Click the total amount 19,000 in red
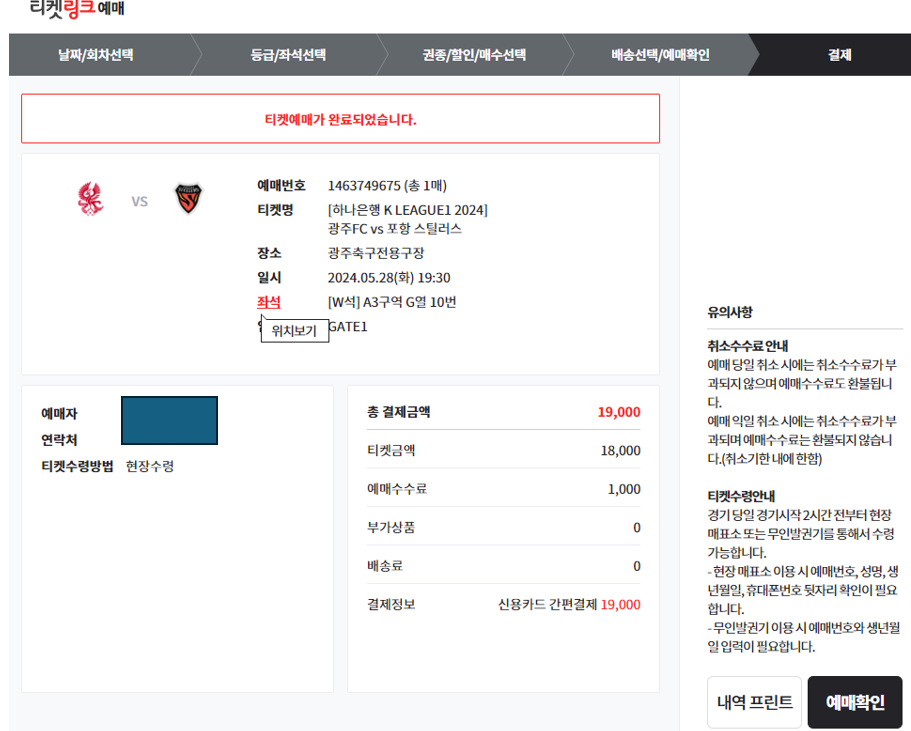The height and width of the screenshot is (731, 911). (619, 412)
